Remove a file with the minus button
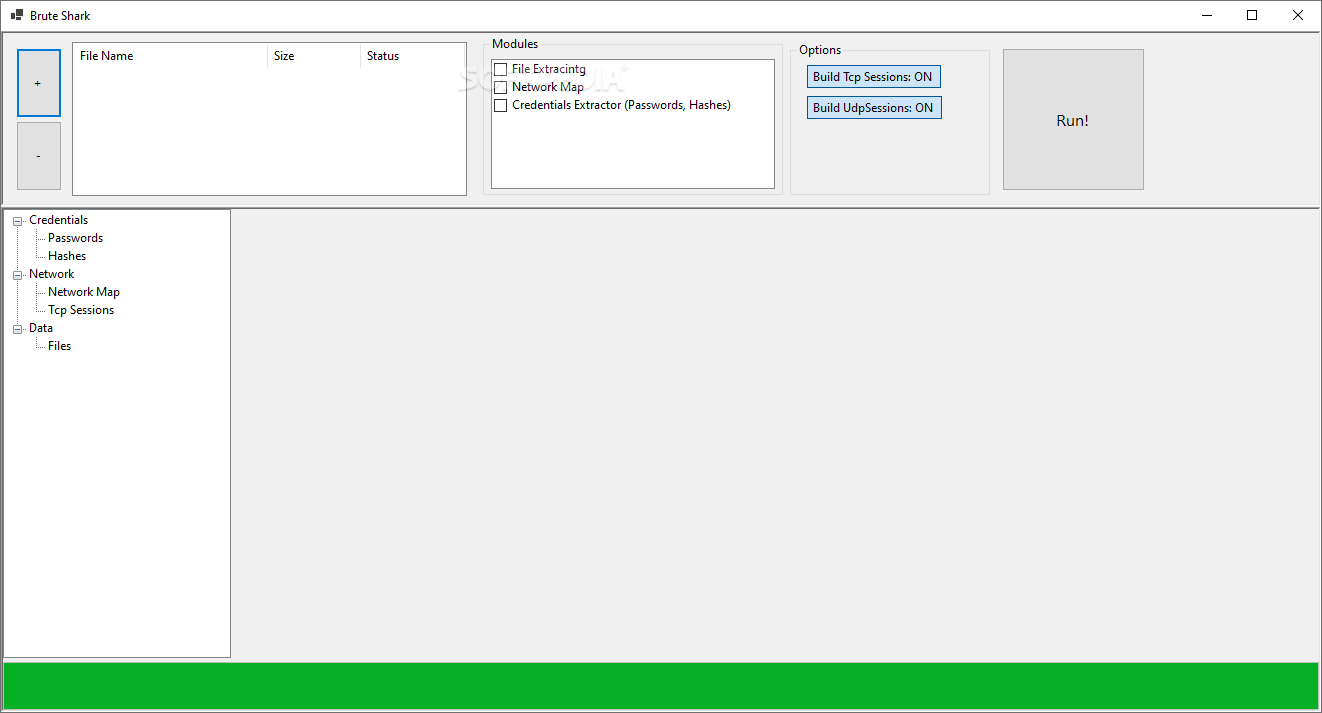Image resolution: width=1322 pixels, height=713 pixels. click(x=39, y=156)
